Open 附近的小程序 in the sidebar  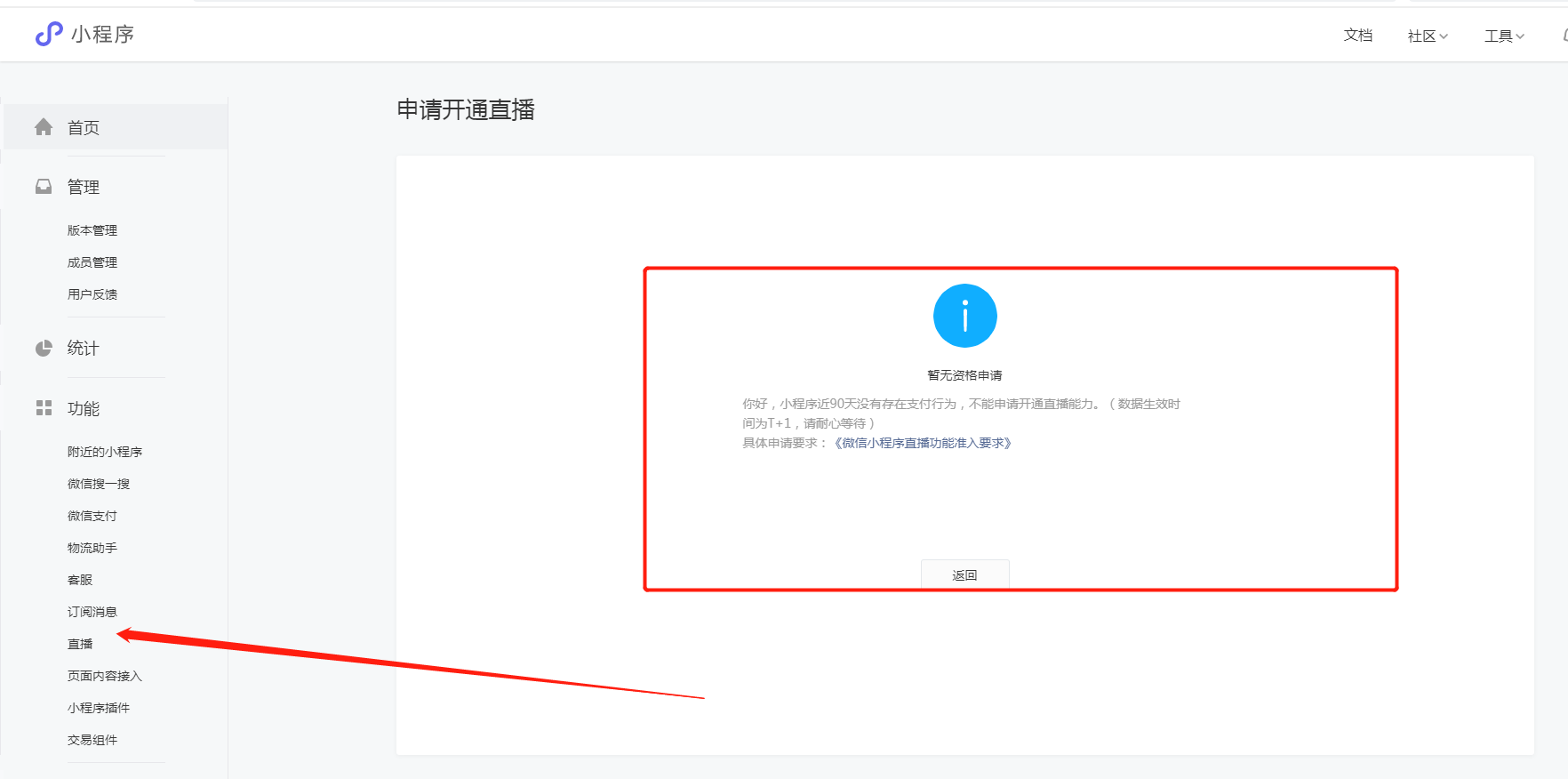pos(105,452)
